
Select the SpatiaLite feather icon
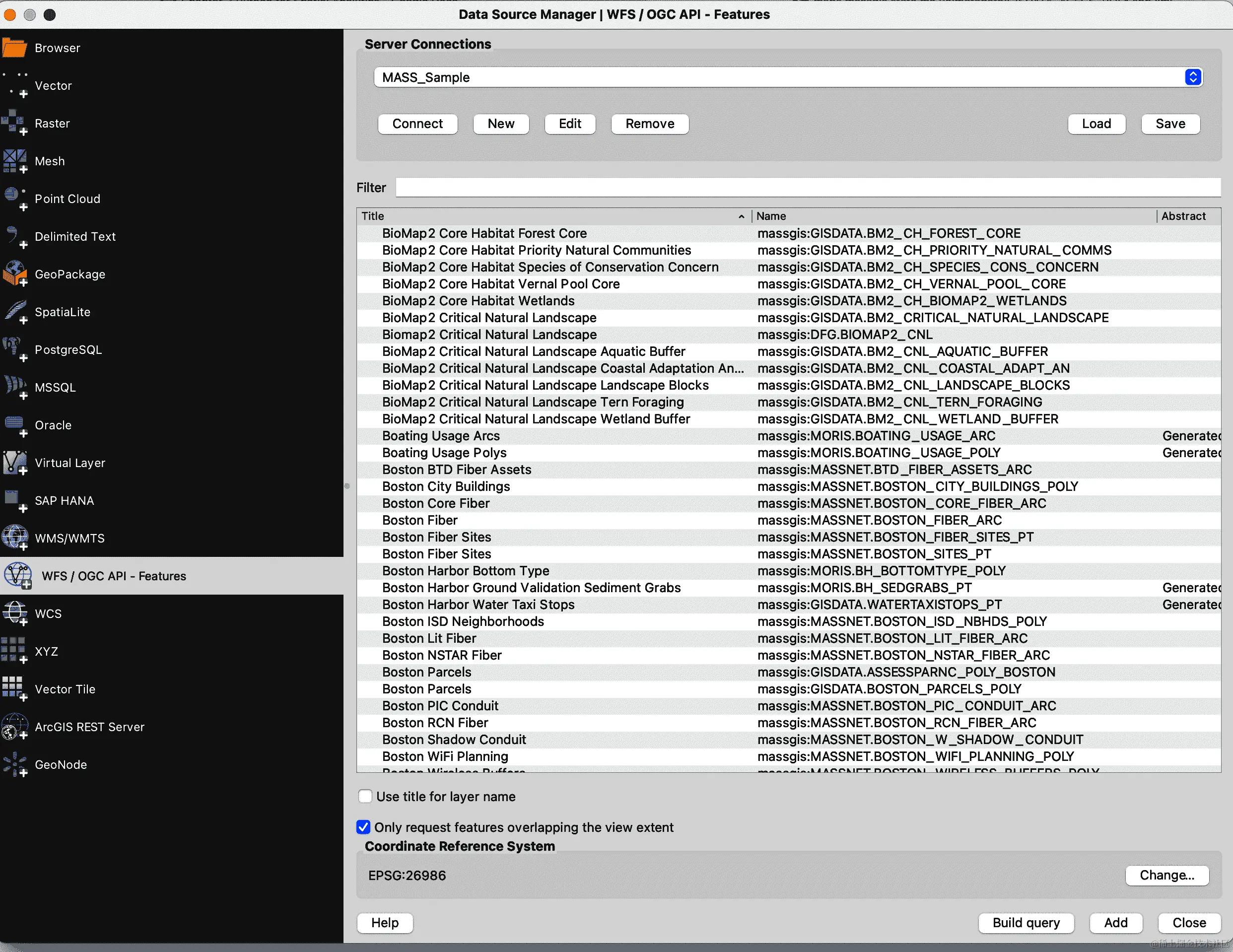pyautogui.click(x=15, y=312)
